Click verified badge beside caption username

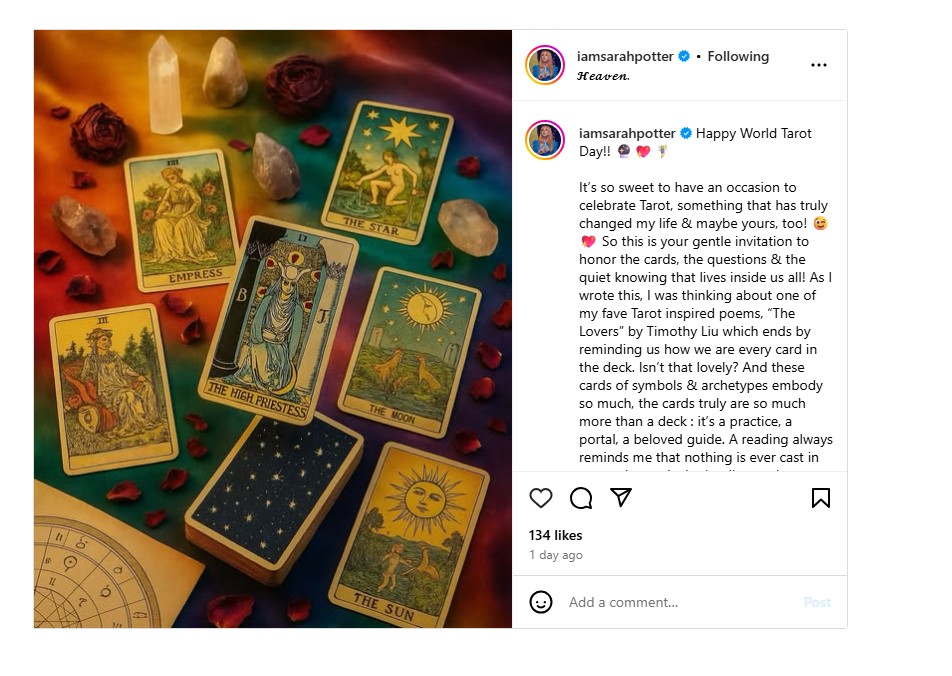pyautogui.click(x=685, y=133)
